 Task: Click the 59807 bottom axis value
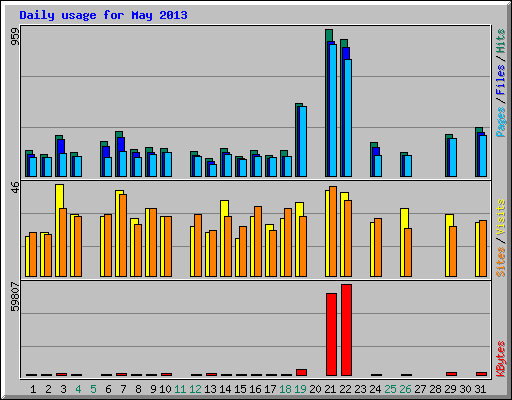(x=15, y=296)
